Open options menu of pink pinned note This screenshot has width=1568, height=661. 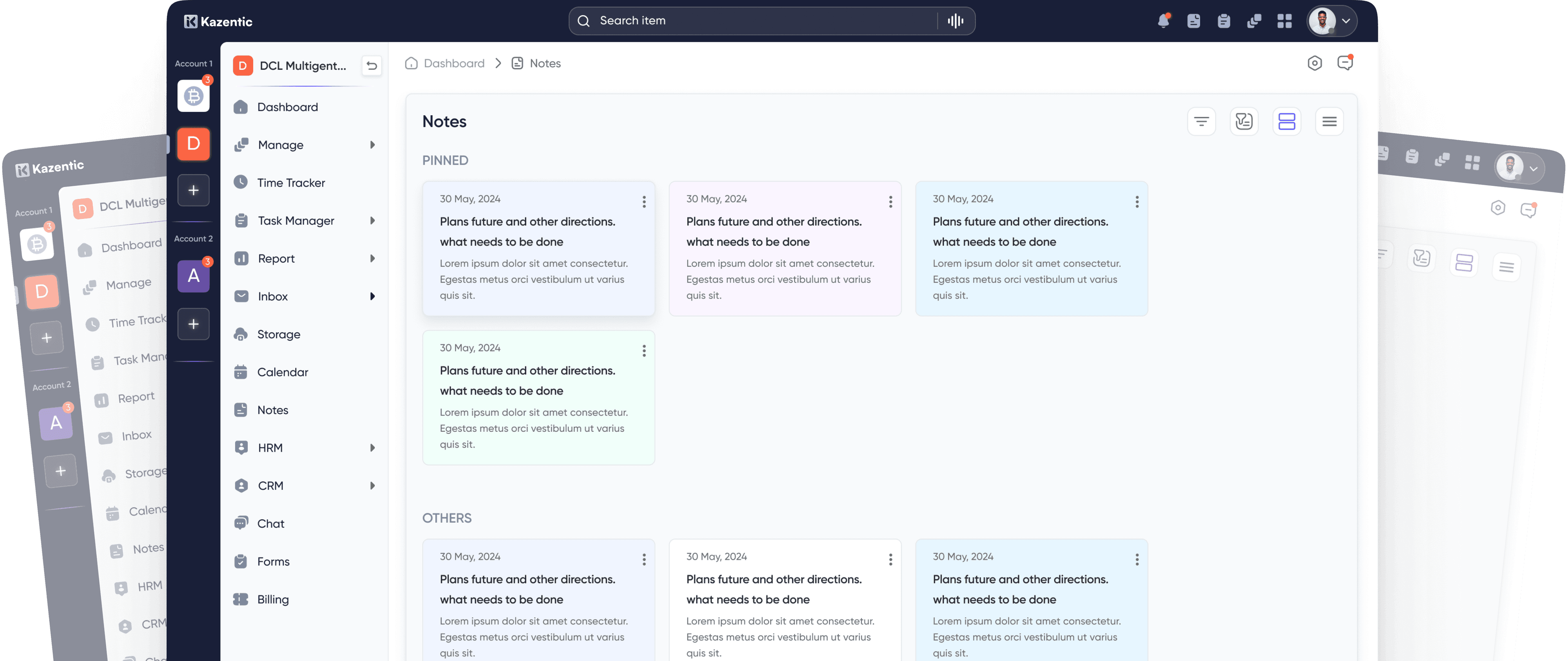point(891,202)
